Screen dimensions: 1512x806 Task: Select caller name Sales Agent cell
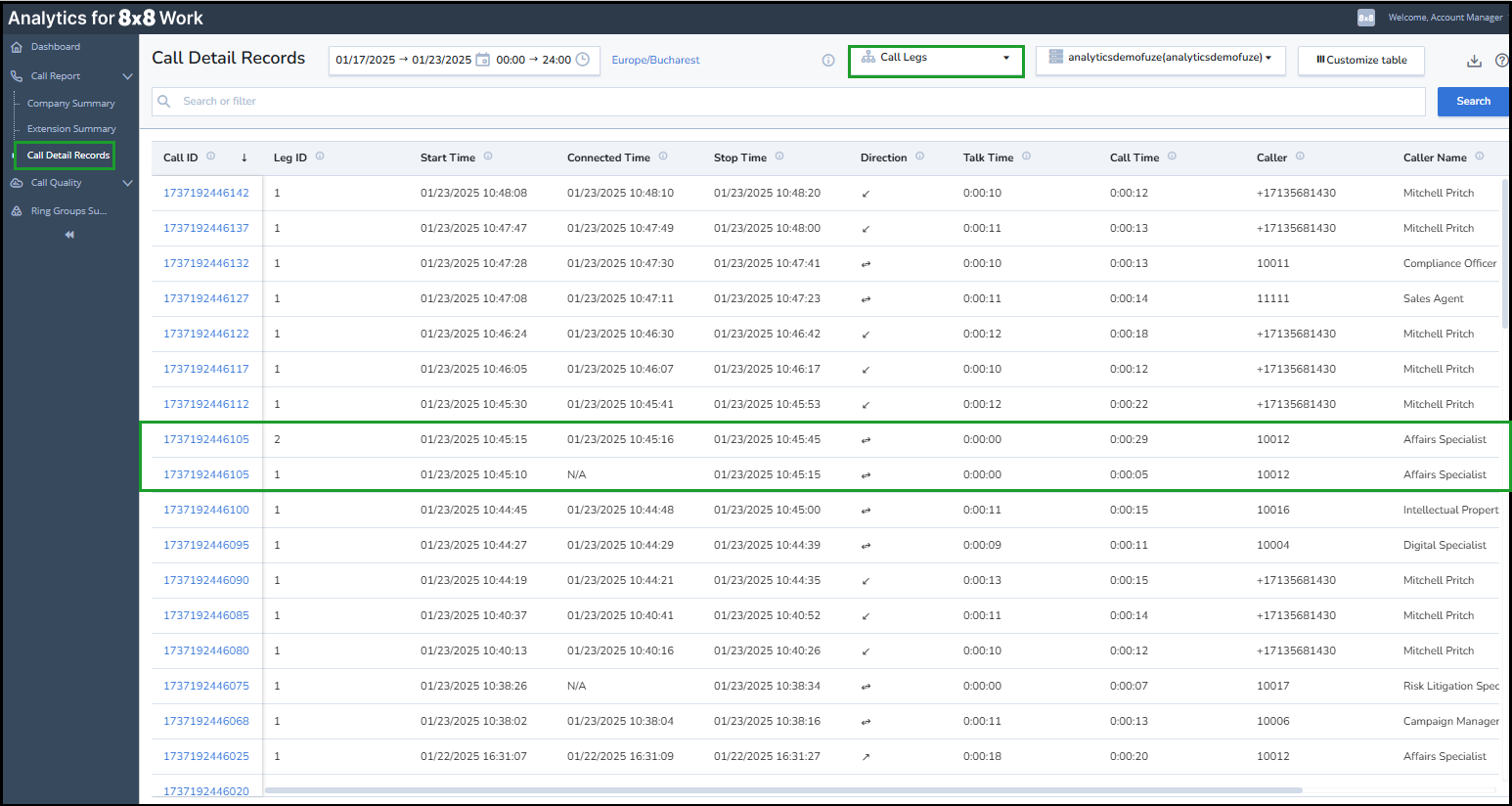[1433, 298]
